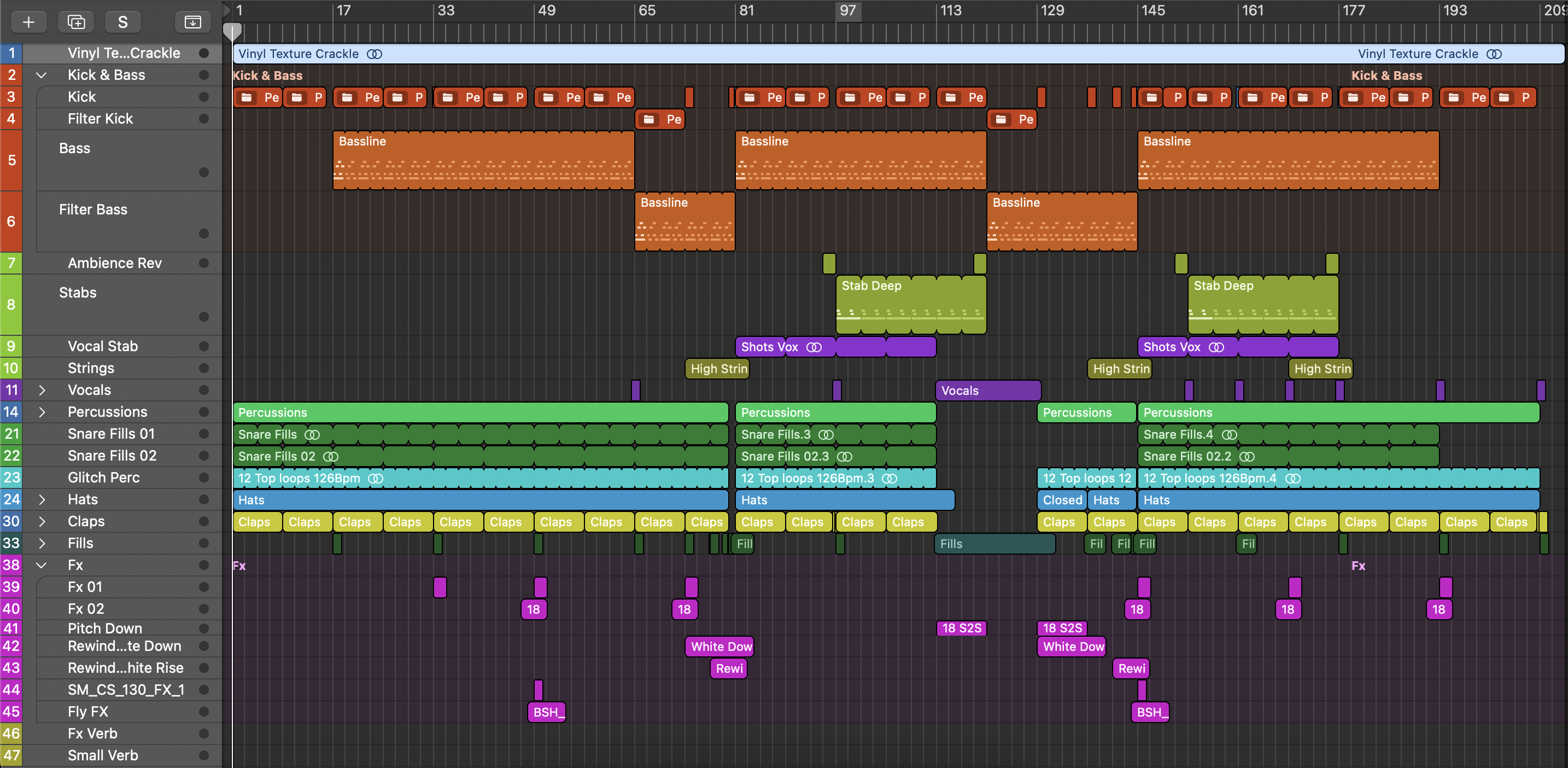The width and height of the screenshot is (1568, 768).
Task: Toggle the dot on Filter Kick track
Action: (x=204, y=119)
